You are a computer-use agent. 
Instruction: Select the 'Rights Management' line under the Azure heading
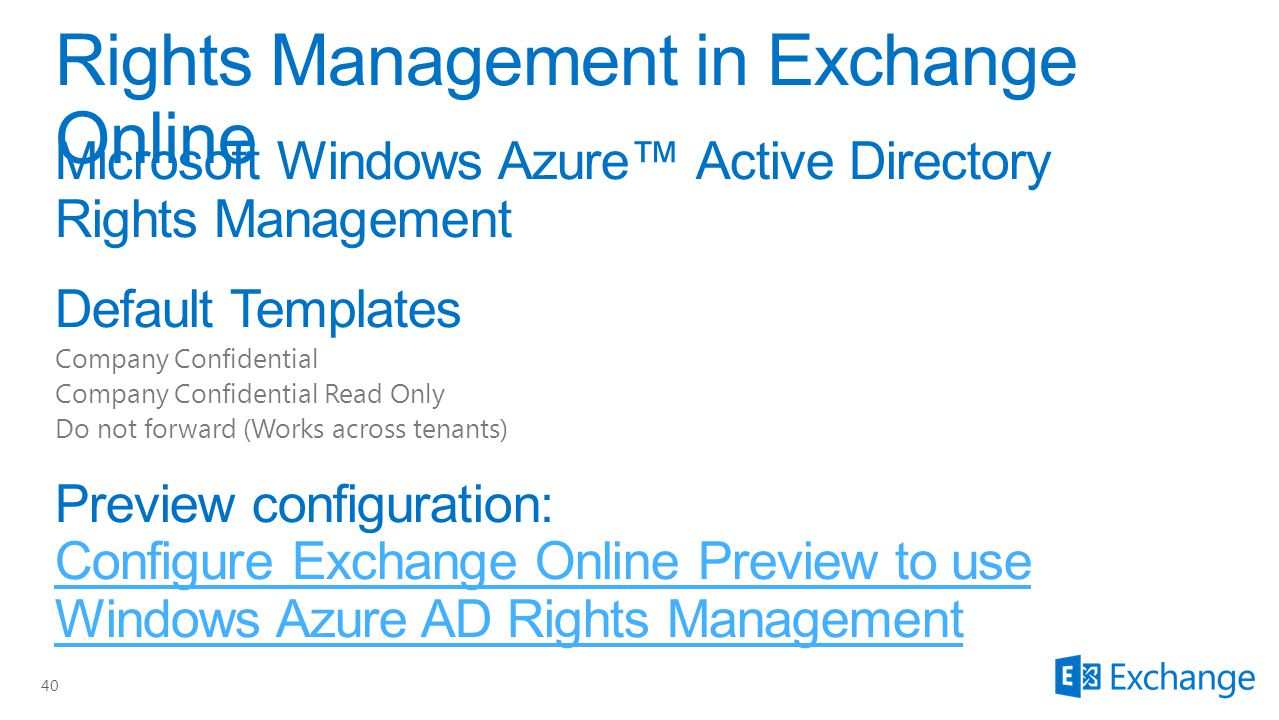pyautogui.click(x=284, y=220)
